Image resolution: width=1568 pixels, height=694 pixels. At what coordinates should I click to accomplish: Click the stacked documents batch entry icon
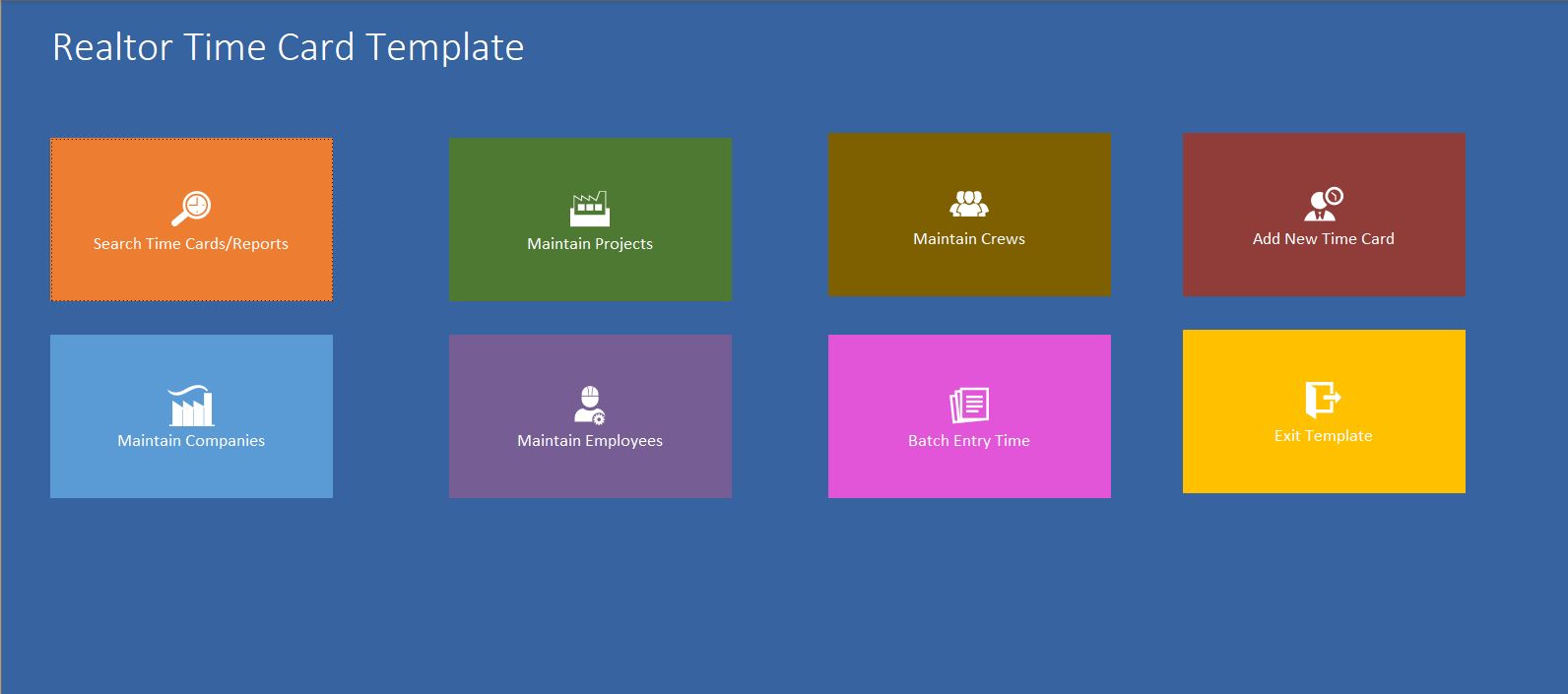(x=969, y=405)
